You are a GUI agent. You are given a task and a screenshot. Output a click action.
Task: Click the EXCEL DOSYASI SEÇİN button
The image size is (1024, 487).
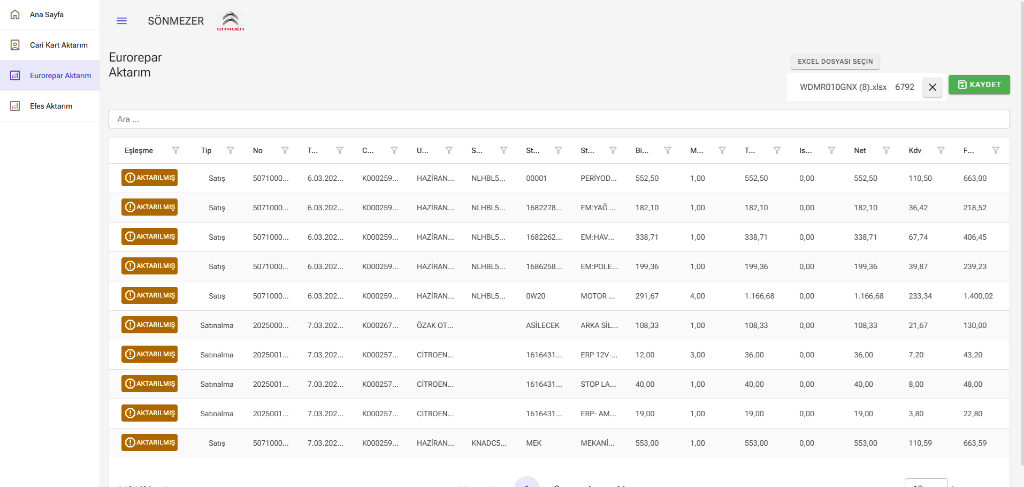tap(835, 62)
